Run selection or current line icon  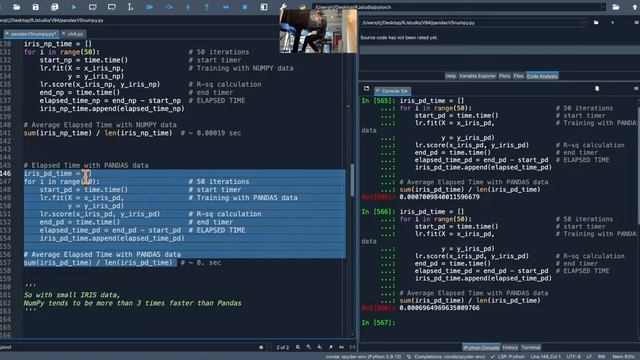[x=130, y=7]
